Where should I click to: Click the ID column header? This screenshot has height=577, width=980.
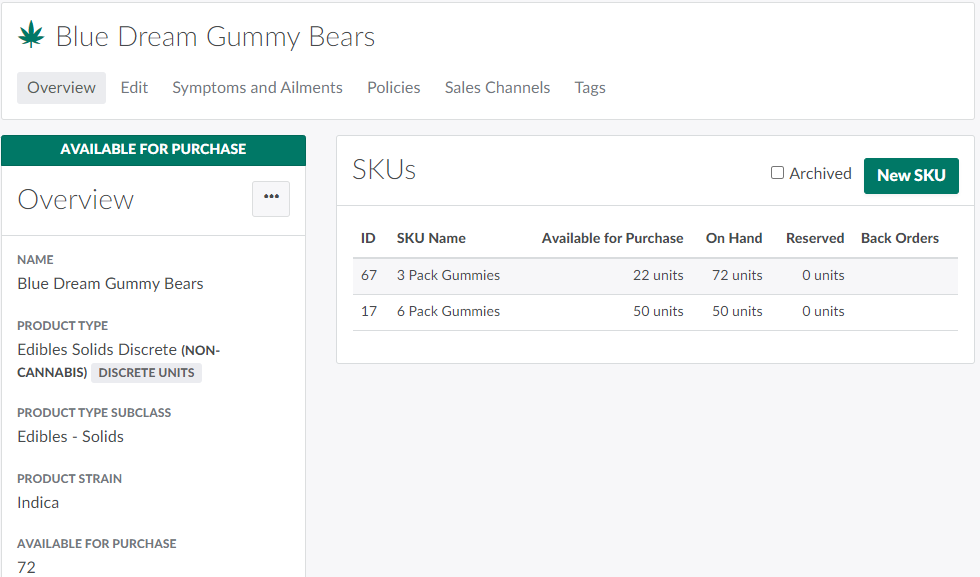tap(368, 238)
